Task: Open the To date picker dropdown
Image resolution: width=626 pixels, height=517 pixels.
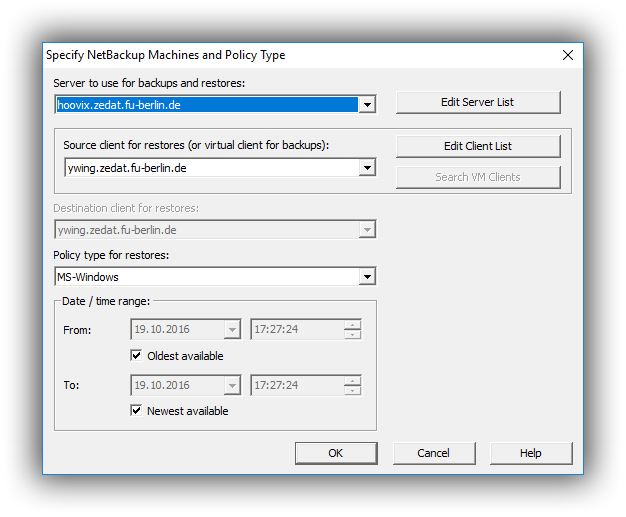Action: (232, 385)
